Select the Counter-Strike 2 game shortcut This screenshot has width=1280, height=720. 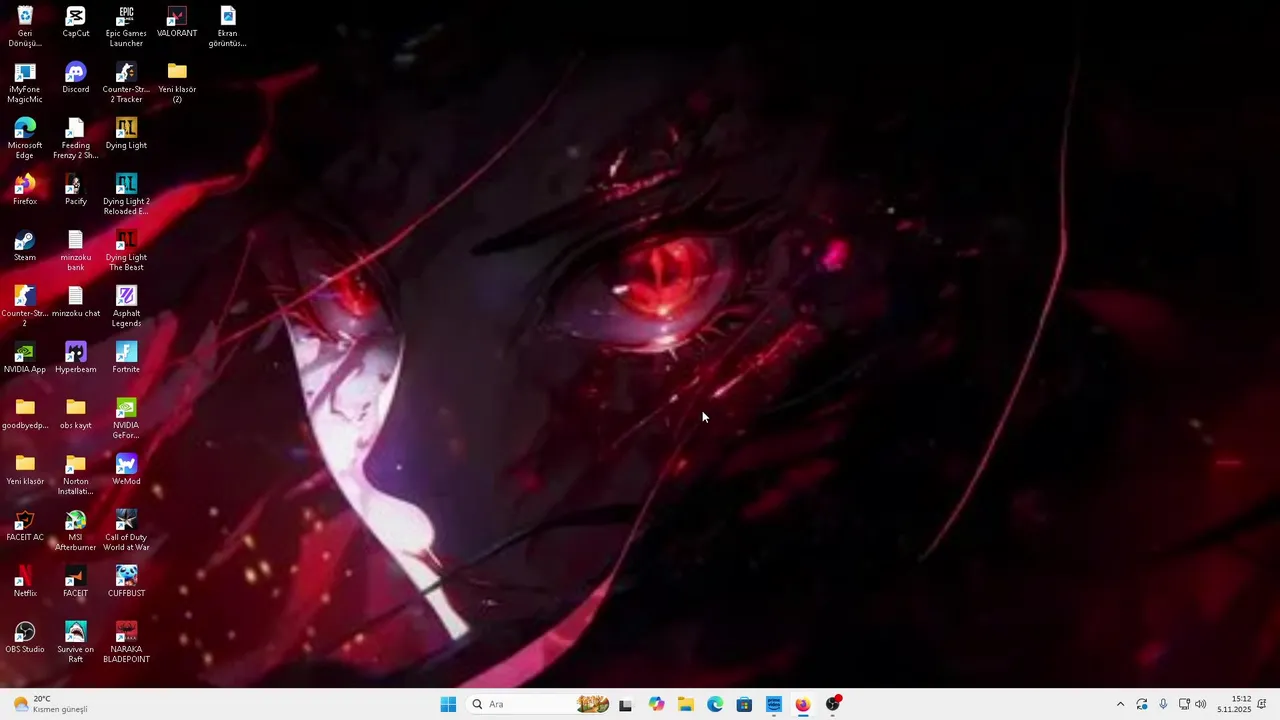coord(25,307)
